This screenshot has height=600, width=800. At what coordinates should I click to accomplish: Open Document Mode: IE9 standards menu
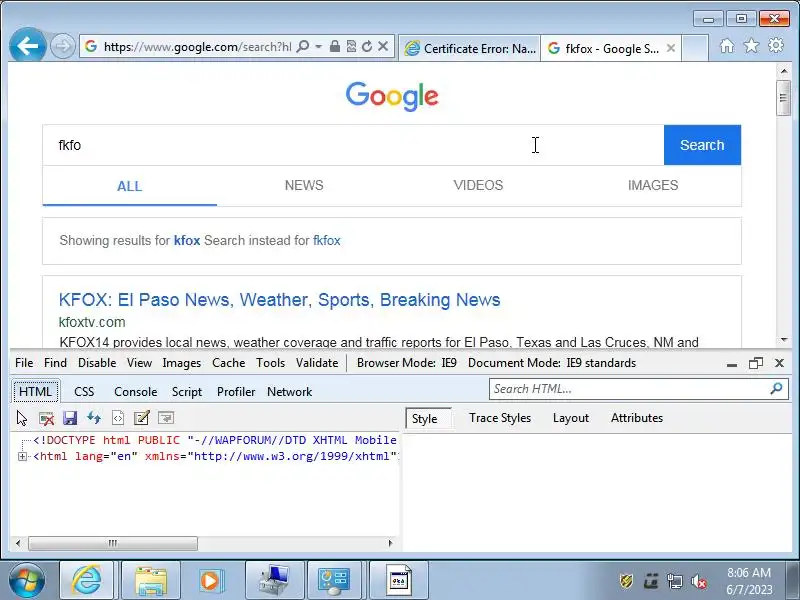[x=552, y=363]
